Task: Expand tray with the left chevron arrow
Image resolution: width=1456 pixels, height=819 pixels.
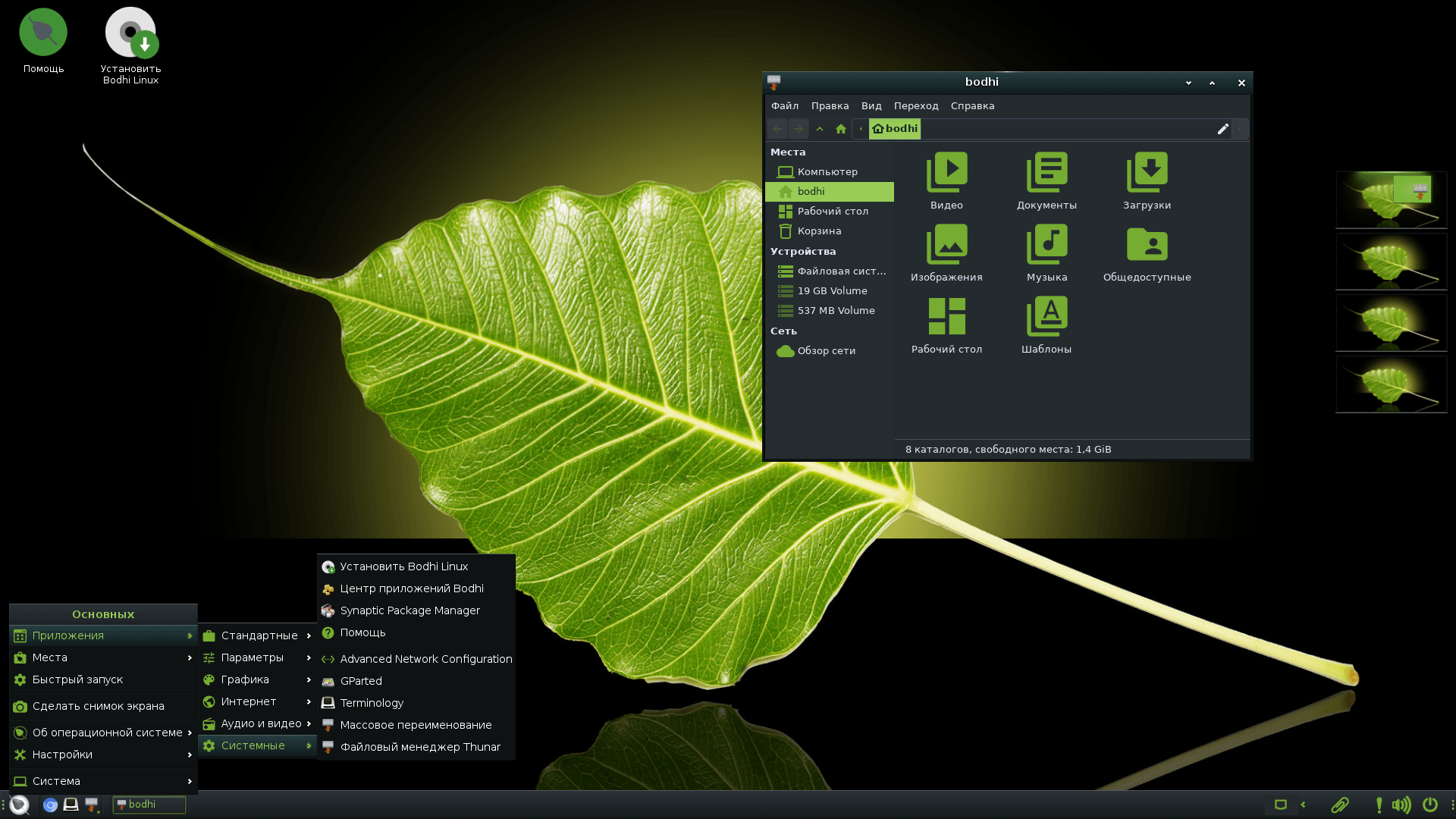Action: [x=1303, y=805]
